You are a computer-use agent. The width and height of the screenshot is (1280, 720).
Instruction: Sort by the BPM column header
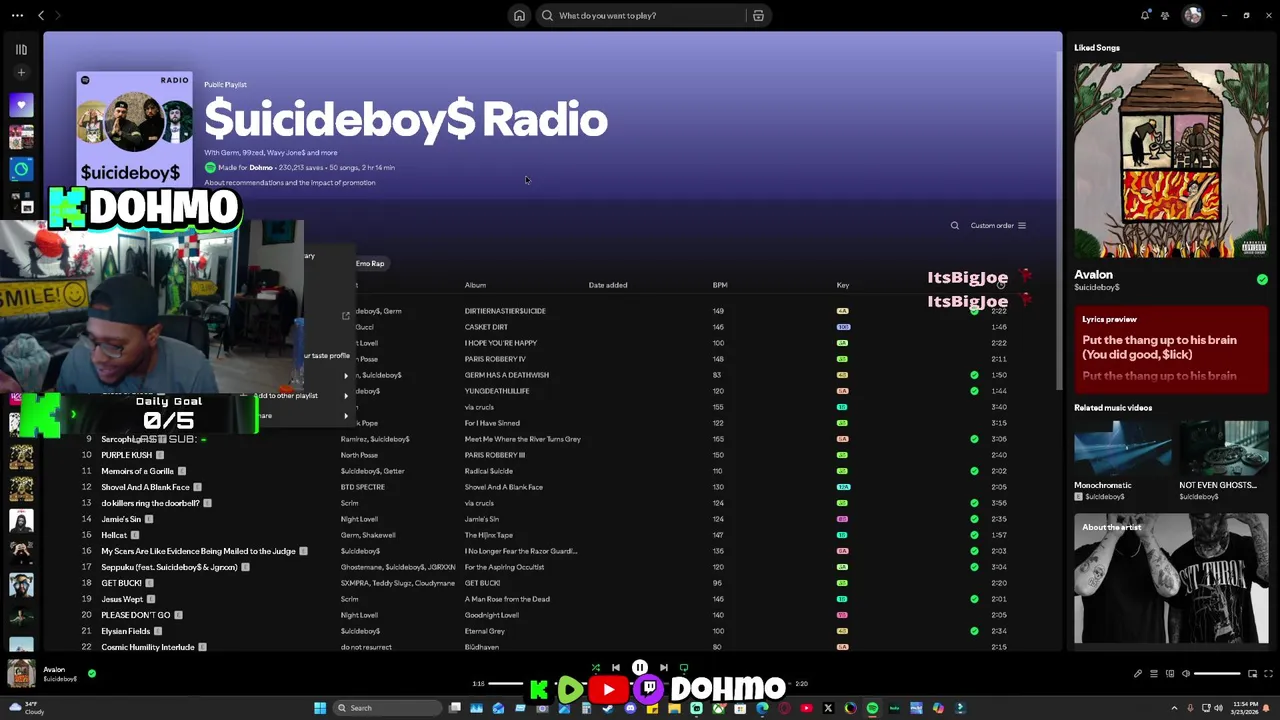(720, 285)
